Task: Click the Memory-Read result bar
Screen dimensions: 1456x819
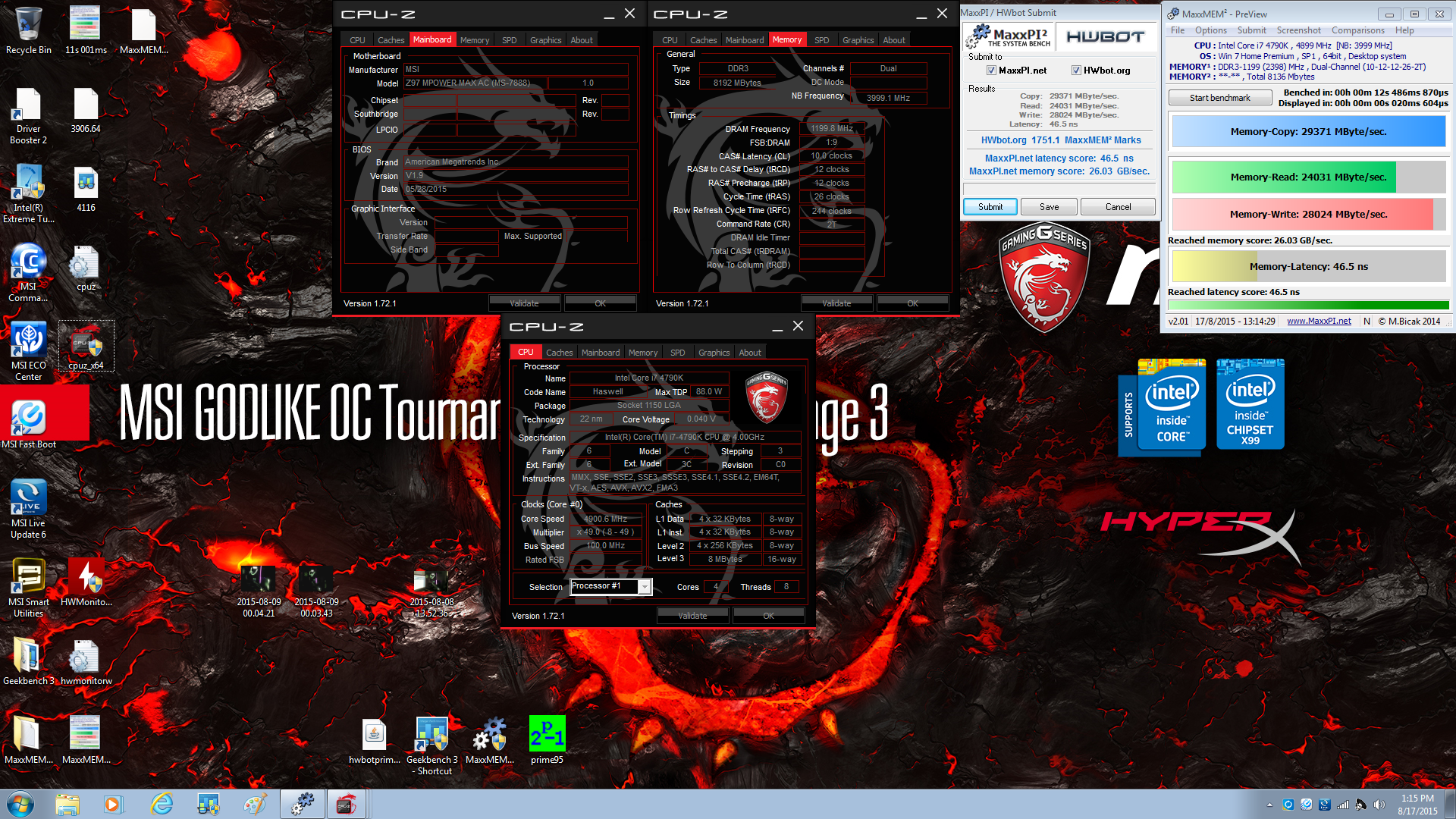Action: (x=1308, y=177)
